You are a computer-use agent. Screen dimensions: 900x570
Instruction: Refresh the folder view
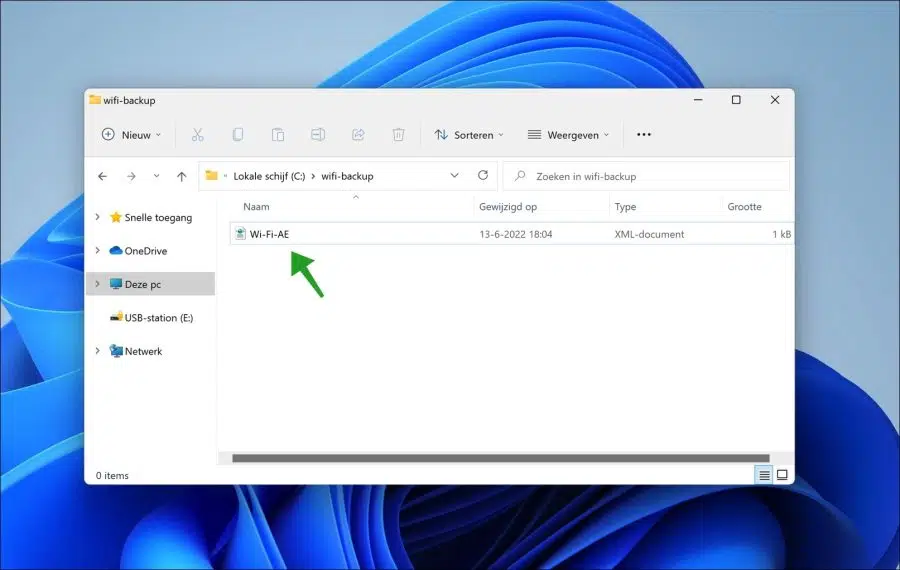tap(483, 176)
